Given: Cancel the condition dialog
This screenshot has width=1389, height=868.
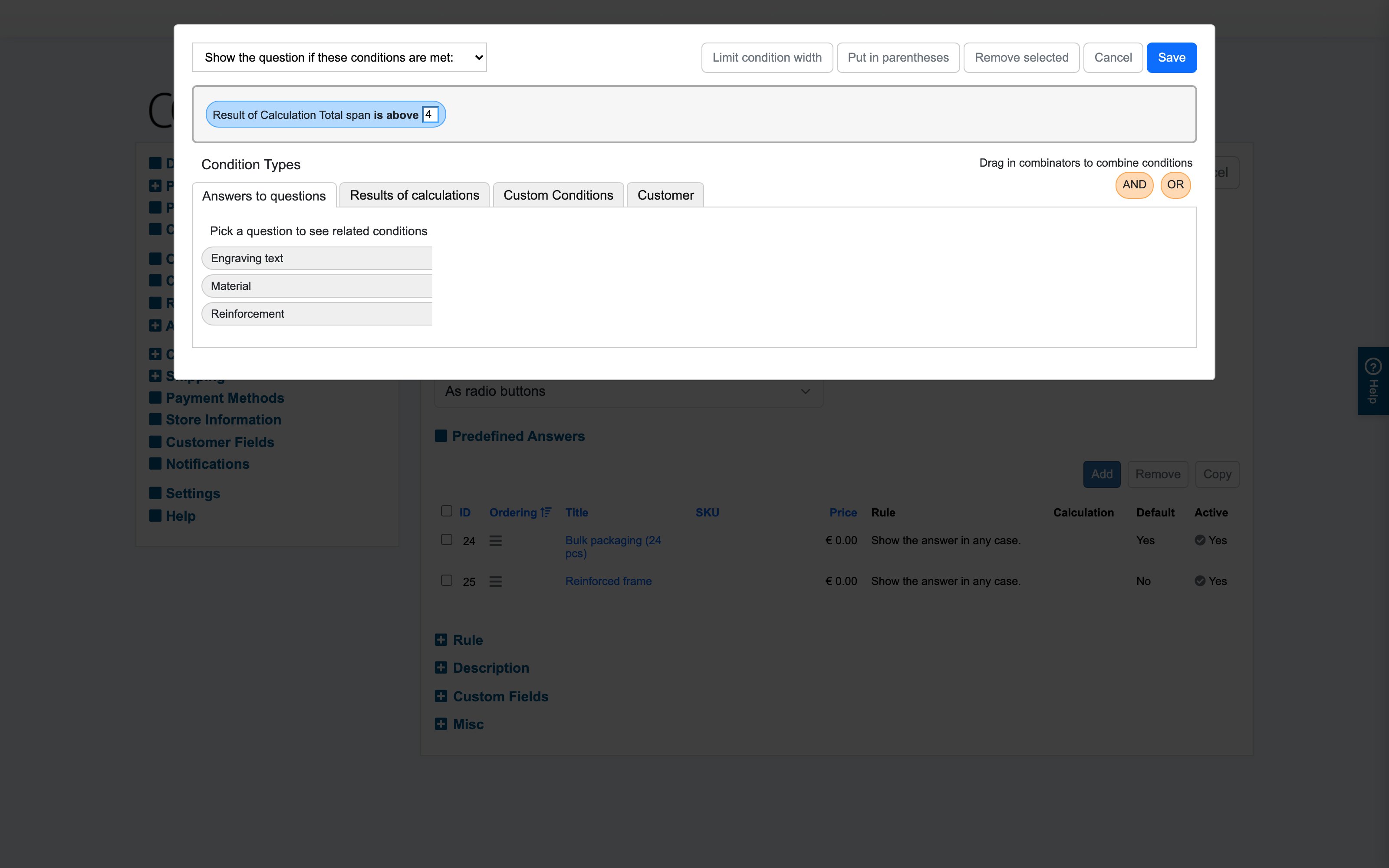Looking at the screenshot, I should 1113,57.
